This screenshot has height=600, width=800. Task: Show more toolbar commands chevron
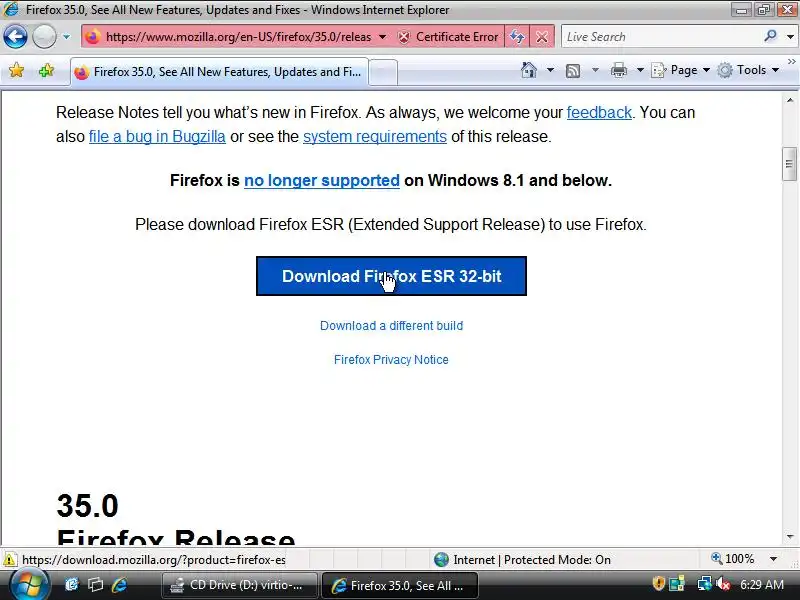791,61
